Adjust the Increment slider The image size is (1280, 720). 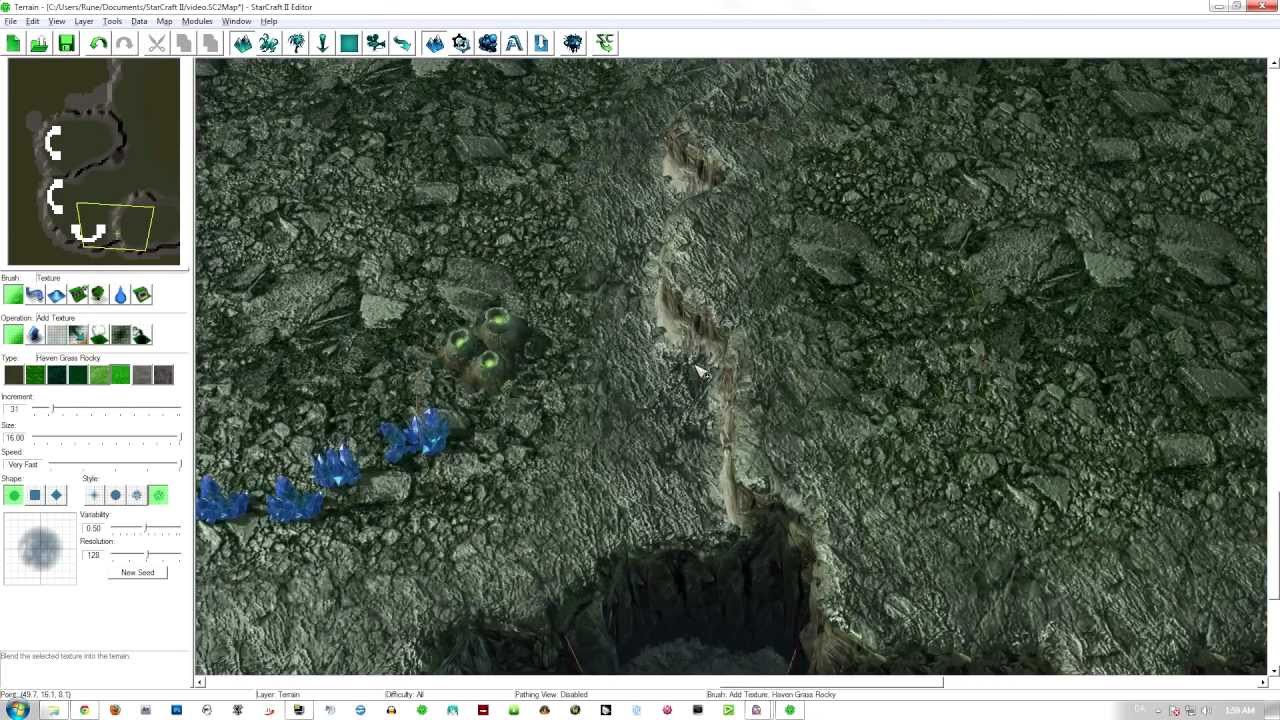106,409
